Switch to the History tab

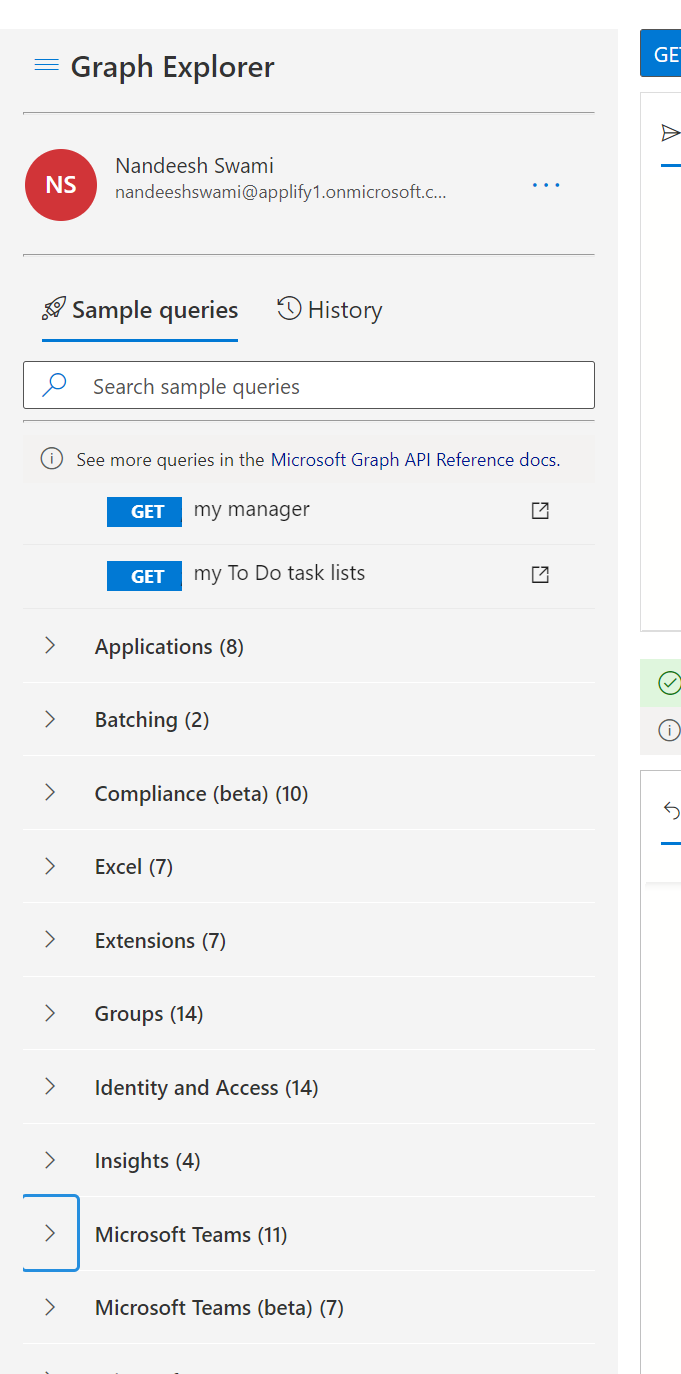pyautogui.click(x=330, y=310)
